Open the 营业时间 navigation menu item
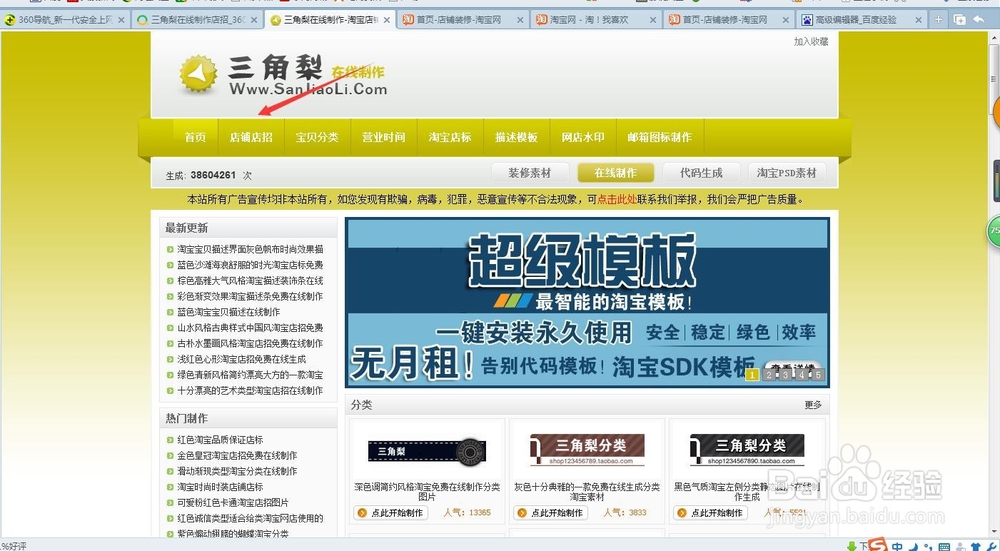 click(383, 137)
